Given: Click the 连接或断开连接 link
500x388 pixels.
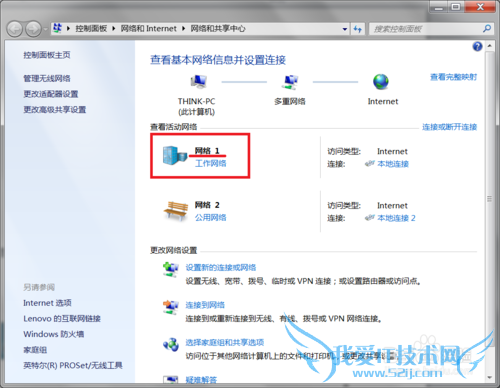Looking at the screenshot, I should click(x=449, y=127).
